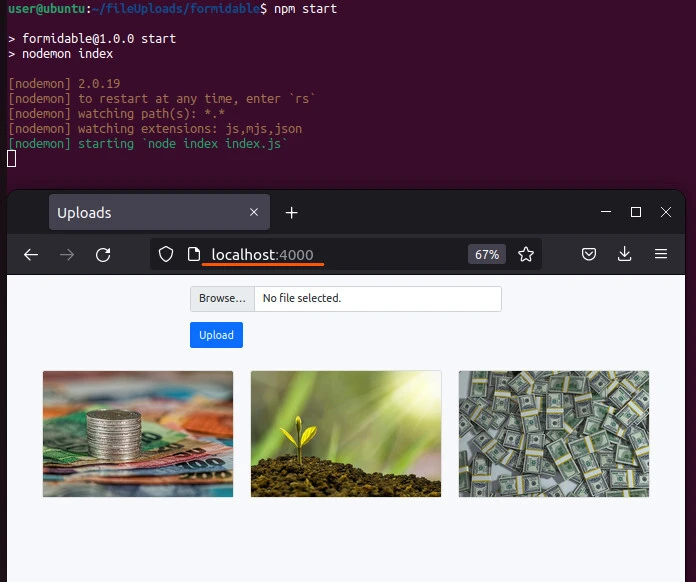696x582 pixels.
Task: Open the coins on banknotes image
Action: (x=138, y=434)
